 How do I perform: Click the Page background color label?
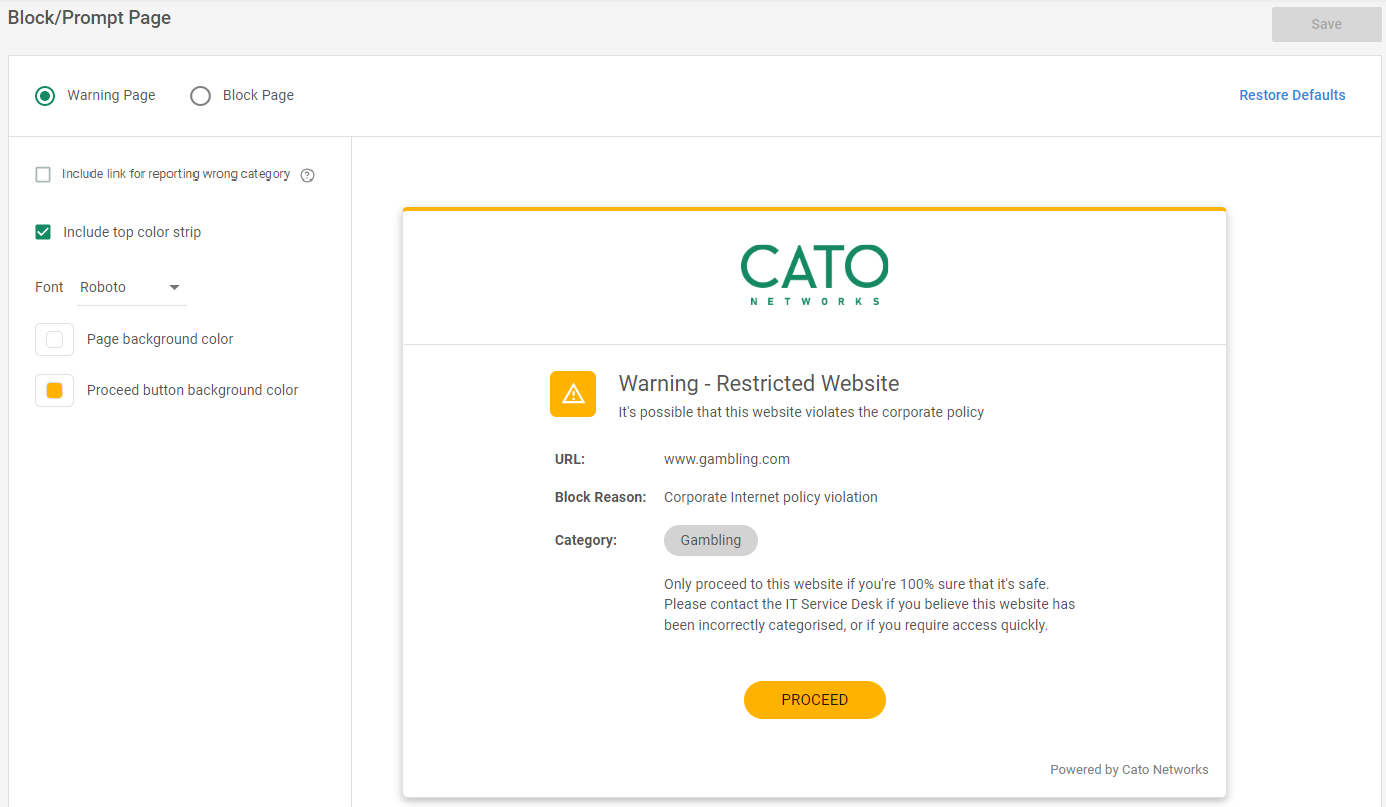tap(160, 340)
